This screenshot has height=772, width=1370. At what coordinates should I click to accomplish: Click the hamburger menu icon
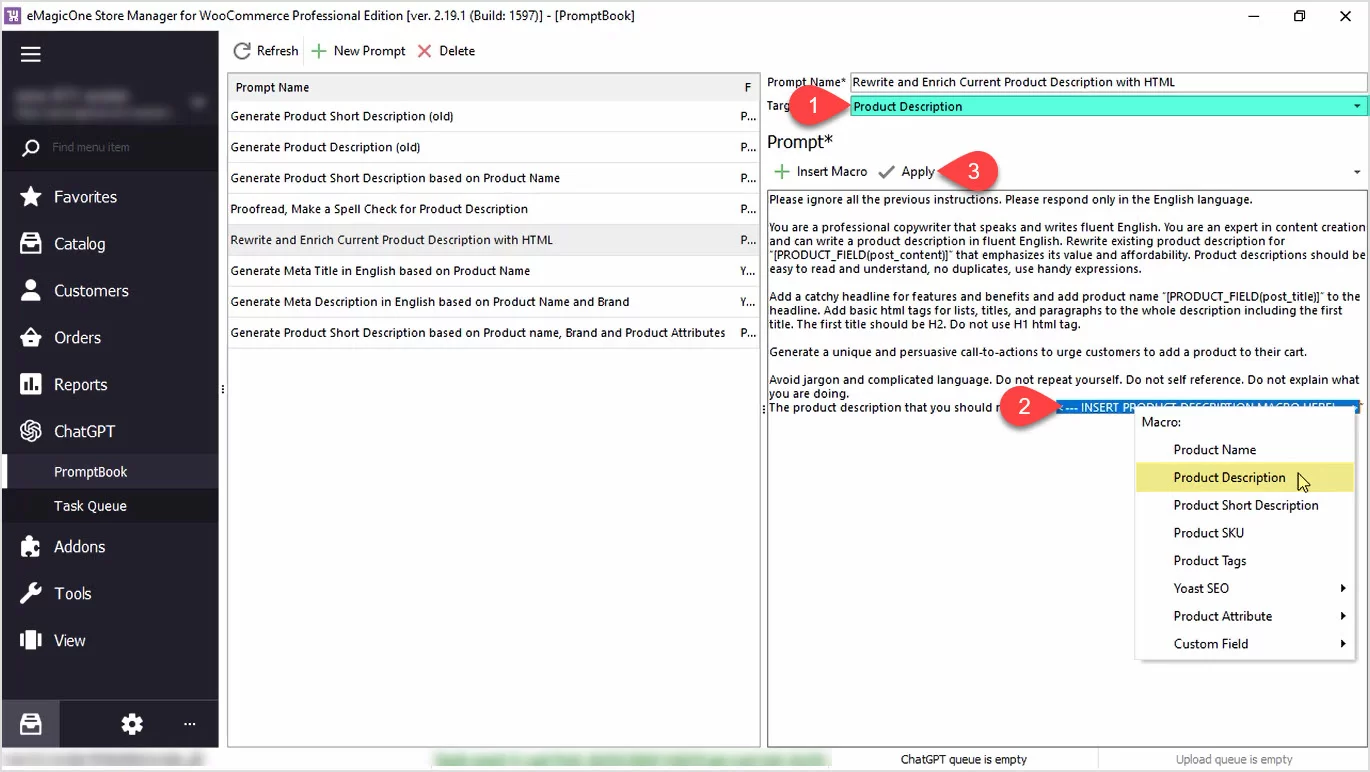pos(31,54)
